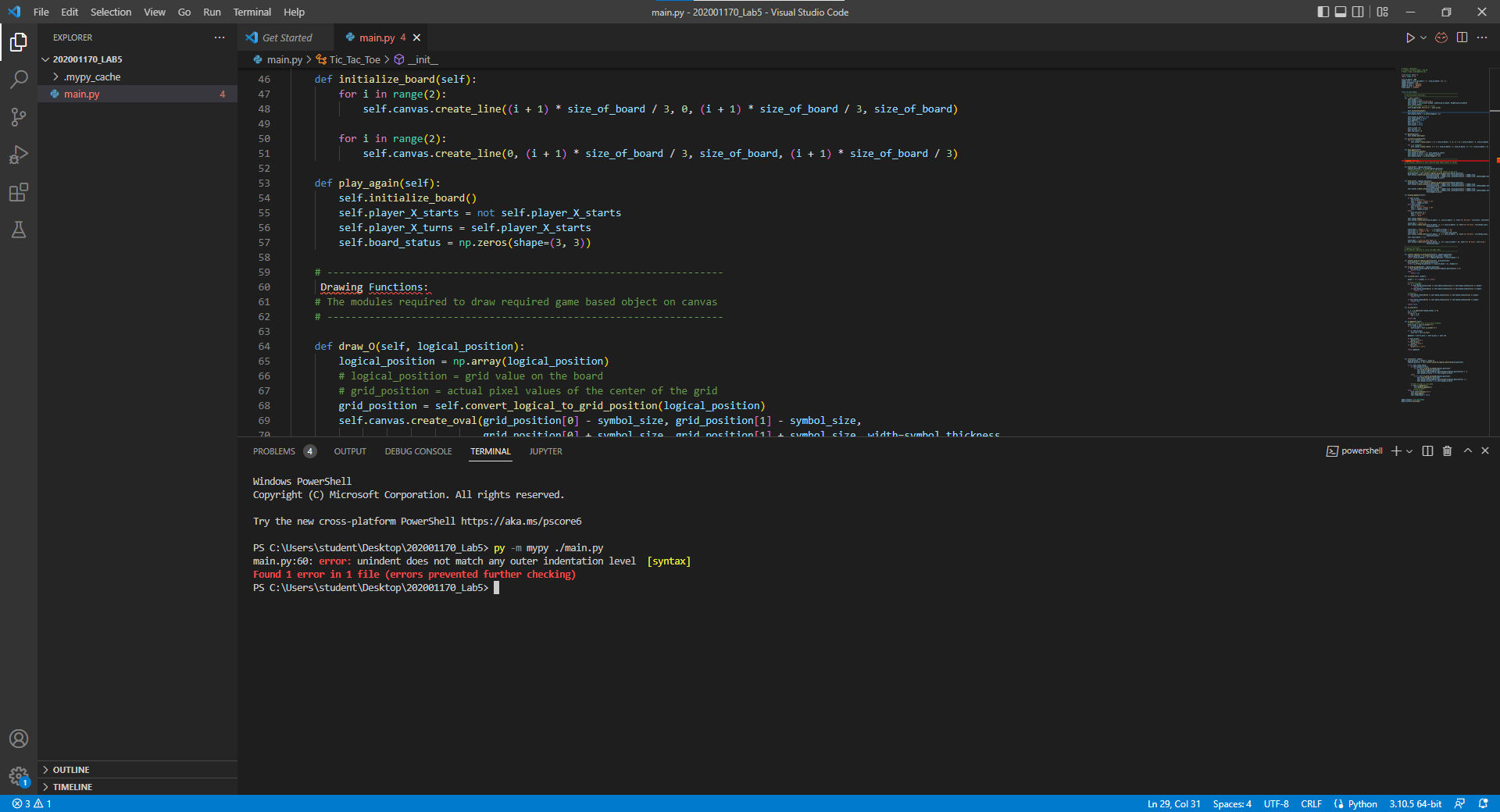Select interpreter 3.10.5 64-bit

(1415, 803)
